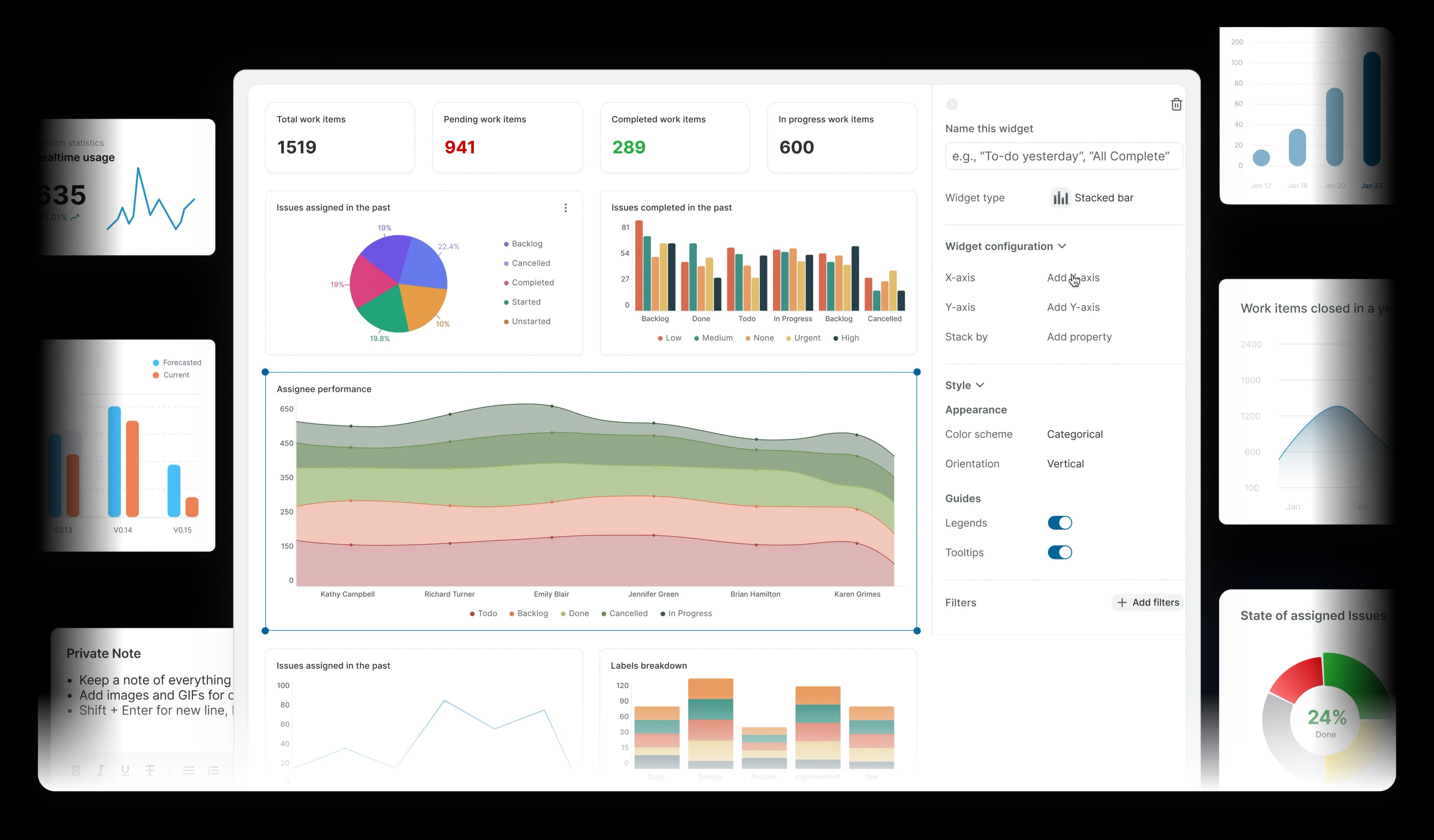Click the widget name input field
Viewport: 1434px width, 840px height.
pyautogui.click(x=1063, y=155)
